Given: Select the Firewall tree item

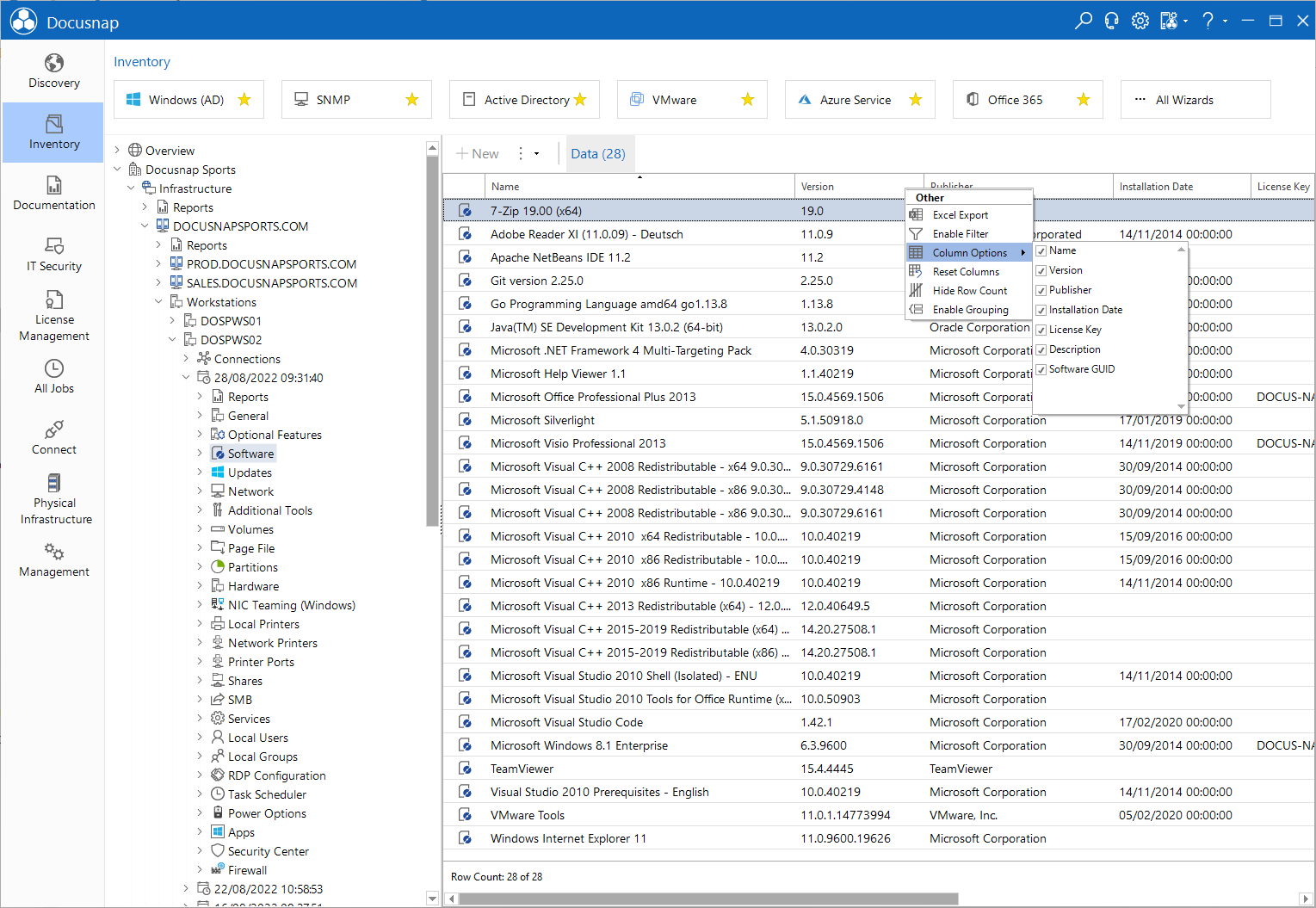Looking at the screenshot, I should 247,870.
